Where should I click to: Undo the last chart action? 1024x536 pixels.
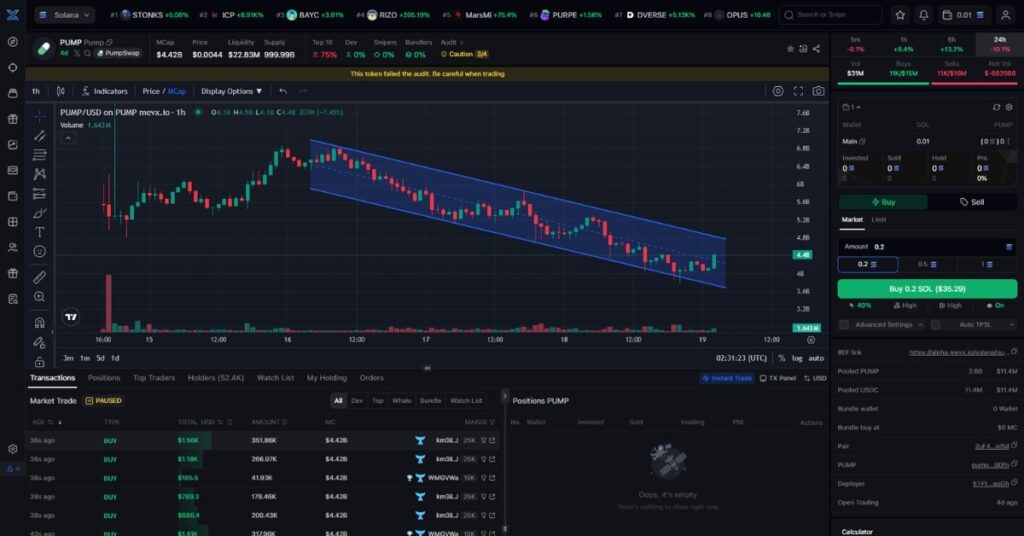coord(283,91)
